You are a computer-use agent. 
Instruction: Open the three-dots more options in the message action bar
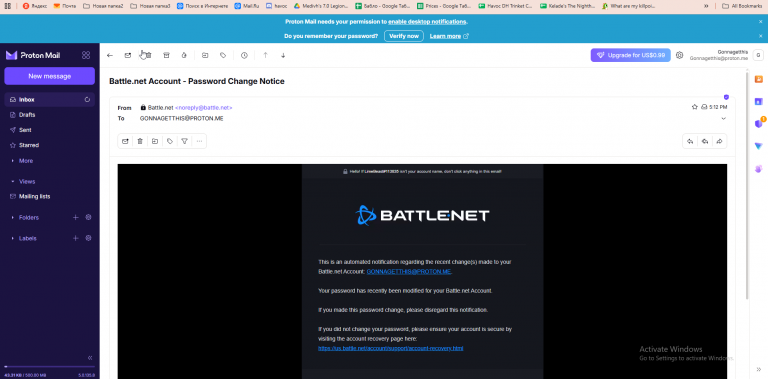(x=199, y=141)
